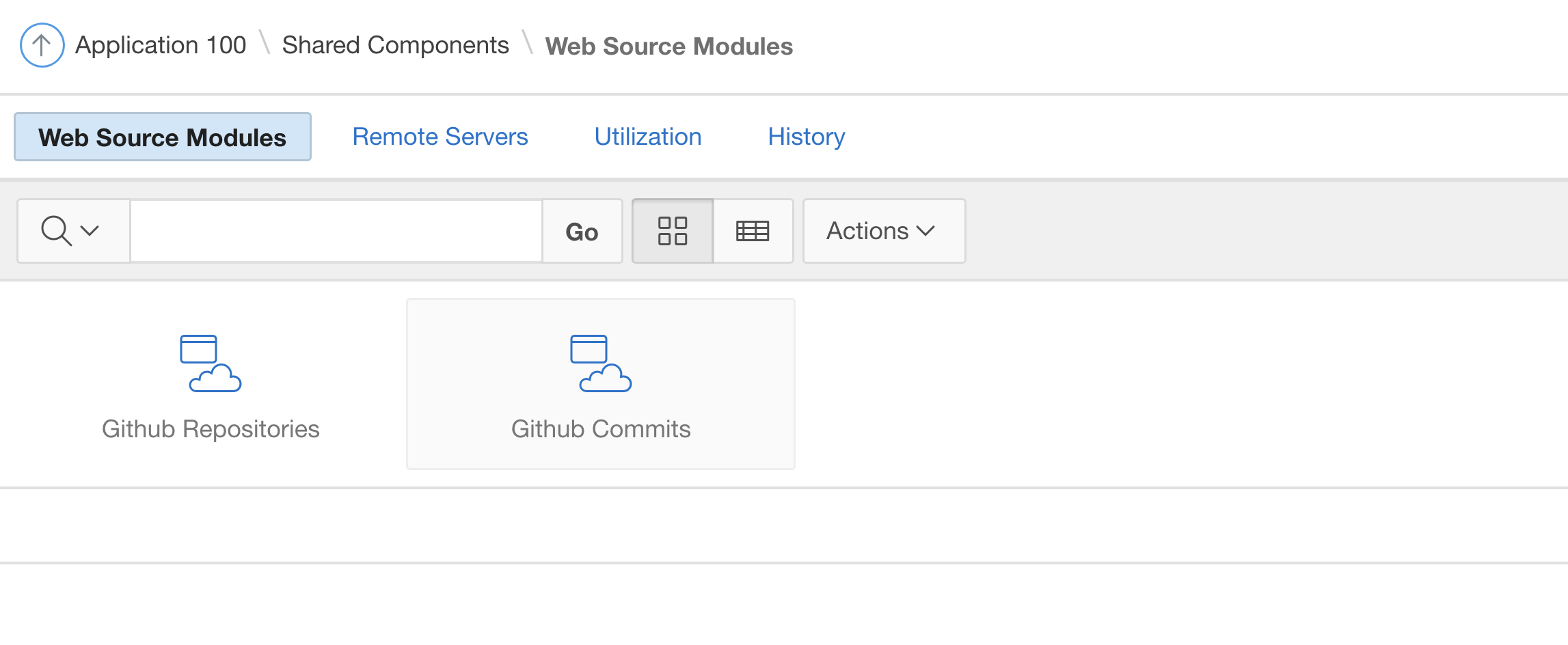
Task: Click the Github Repositories label
Action: pos(211,429)
